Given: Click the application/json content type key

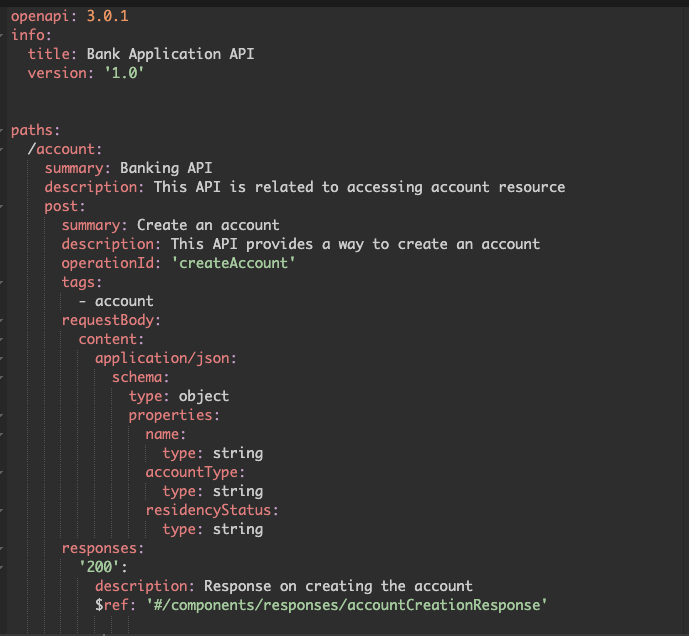Looking at the screenshot, I should click(x=165, y=358).
